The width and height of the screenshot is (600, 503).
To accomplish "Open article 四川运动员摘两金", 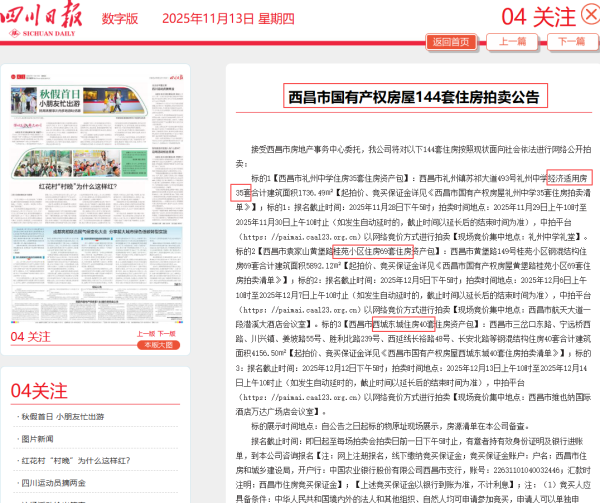I will [x=54, y=483].
